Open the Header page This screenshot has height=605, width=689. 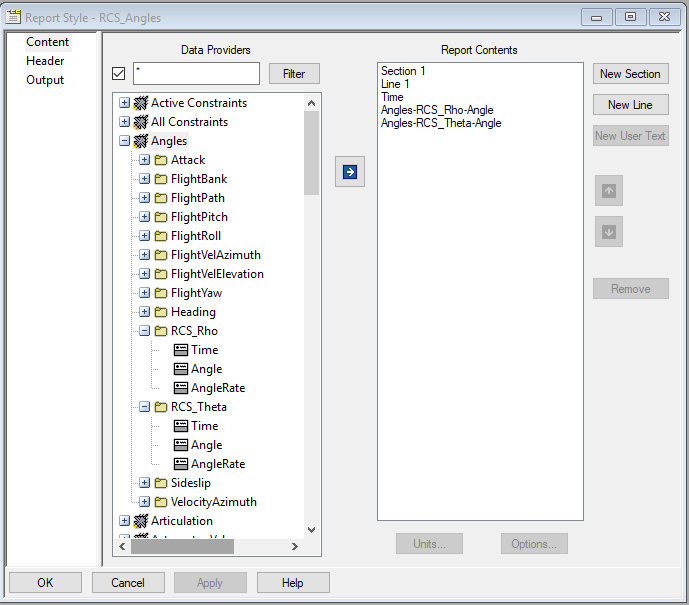pyautogui.click(x=45, y=61)
